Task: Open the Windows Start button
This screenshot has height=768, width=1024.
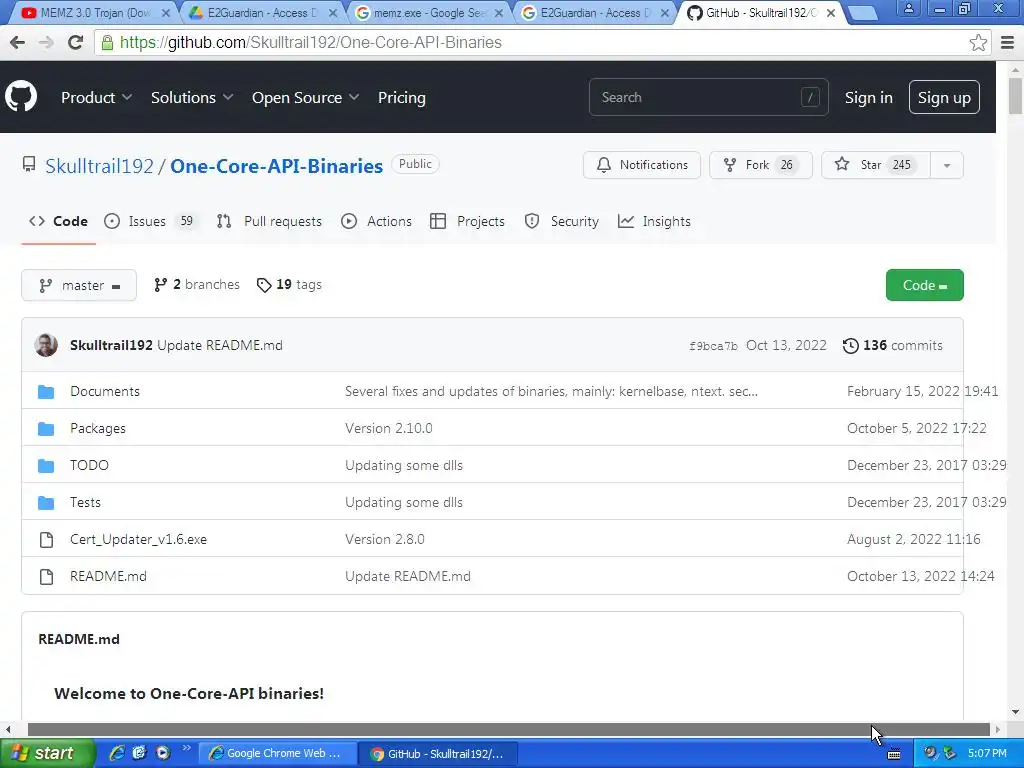Action: pyautogui.click(x=47, y=753)
